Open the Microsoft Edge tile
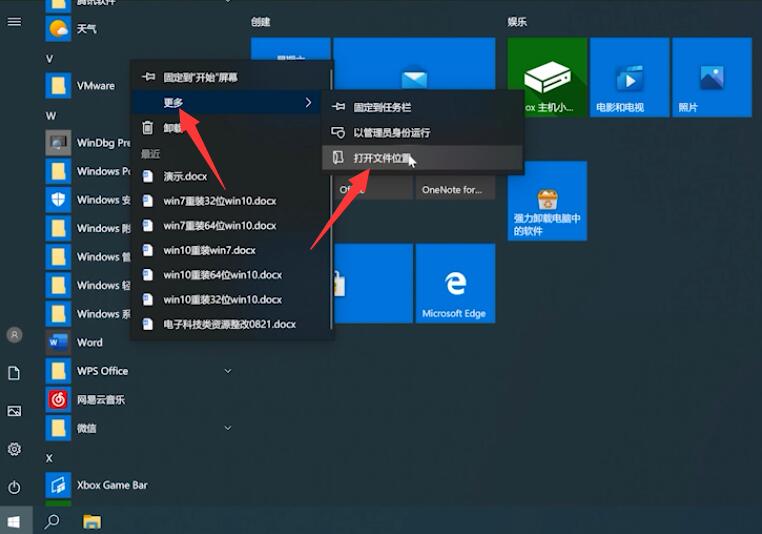Viewport: 762px width, 534px height. 455,283
